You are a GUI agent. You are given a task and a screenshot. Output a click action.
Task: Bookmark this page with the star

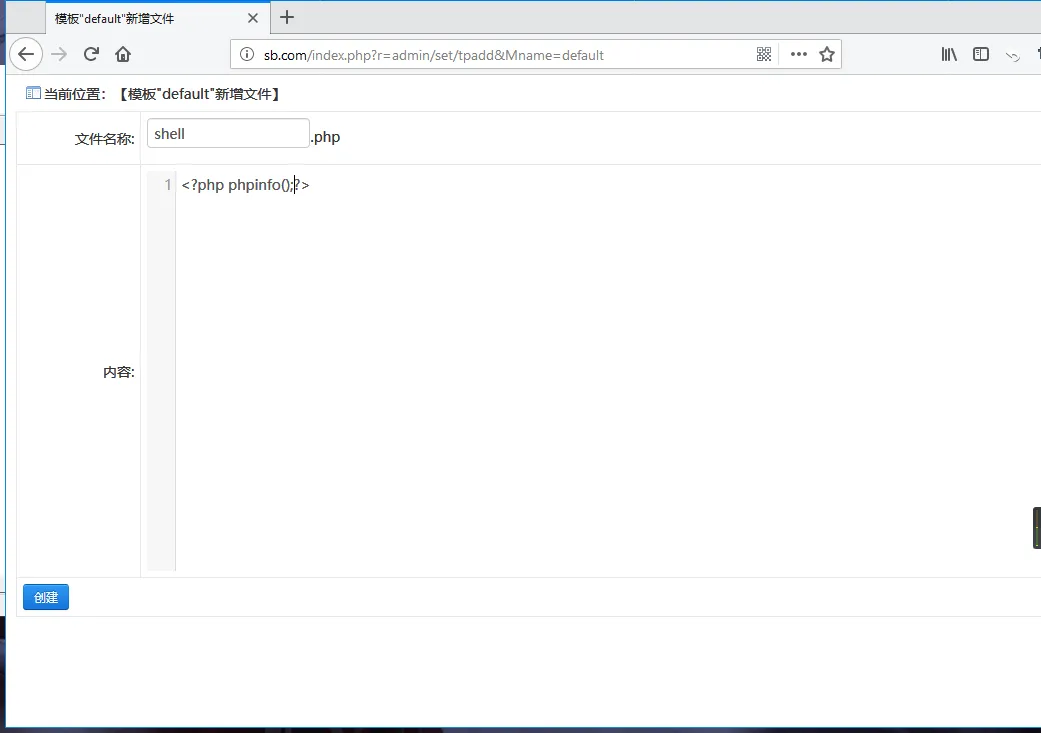coord(827,55)
